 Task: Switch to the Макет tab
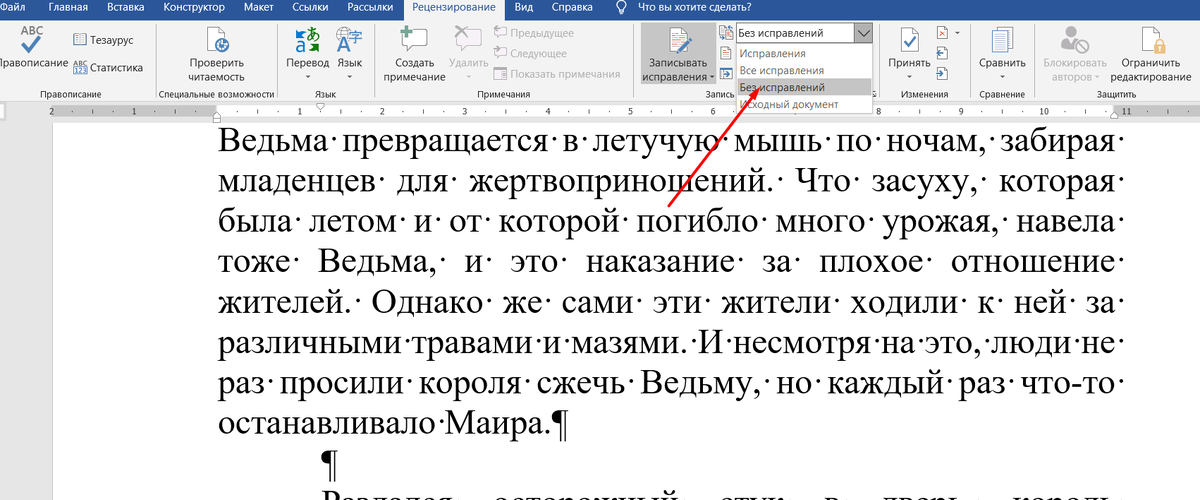[x=260, y=7]
